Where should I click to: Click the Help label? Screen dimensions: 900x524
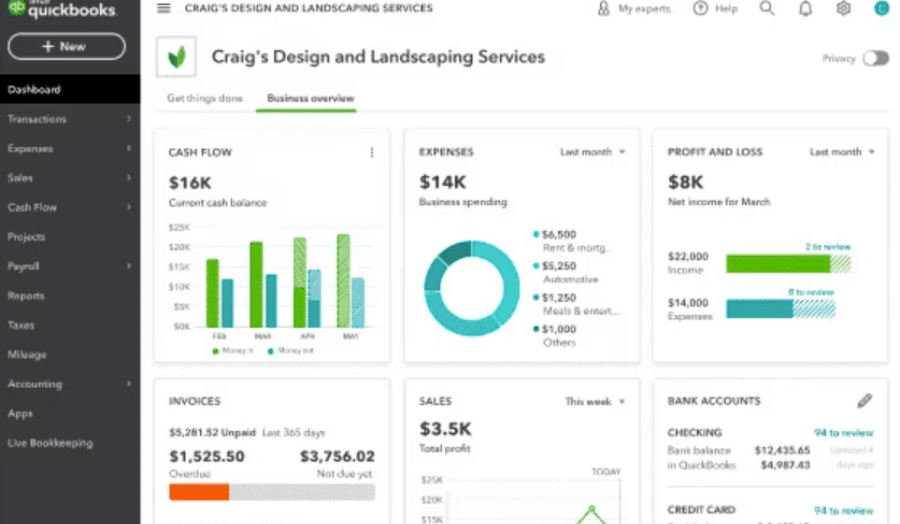coord(726,9)
